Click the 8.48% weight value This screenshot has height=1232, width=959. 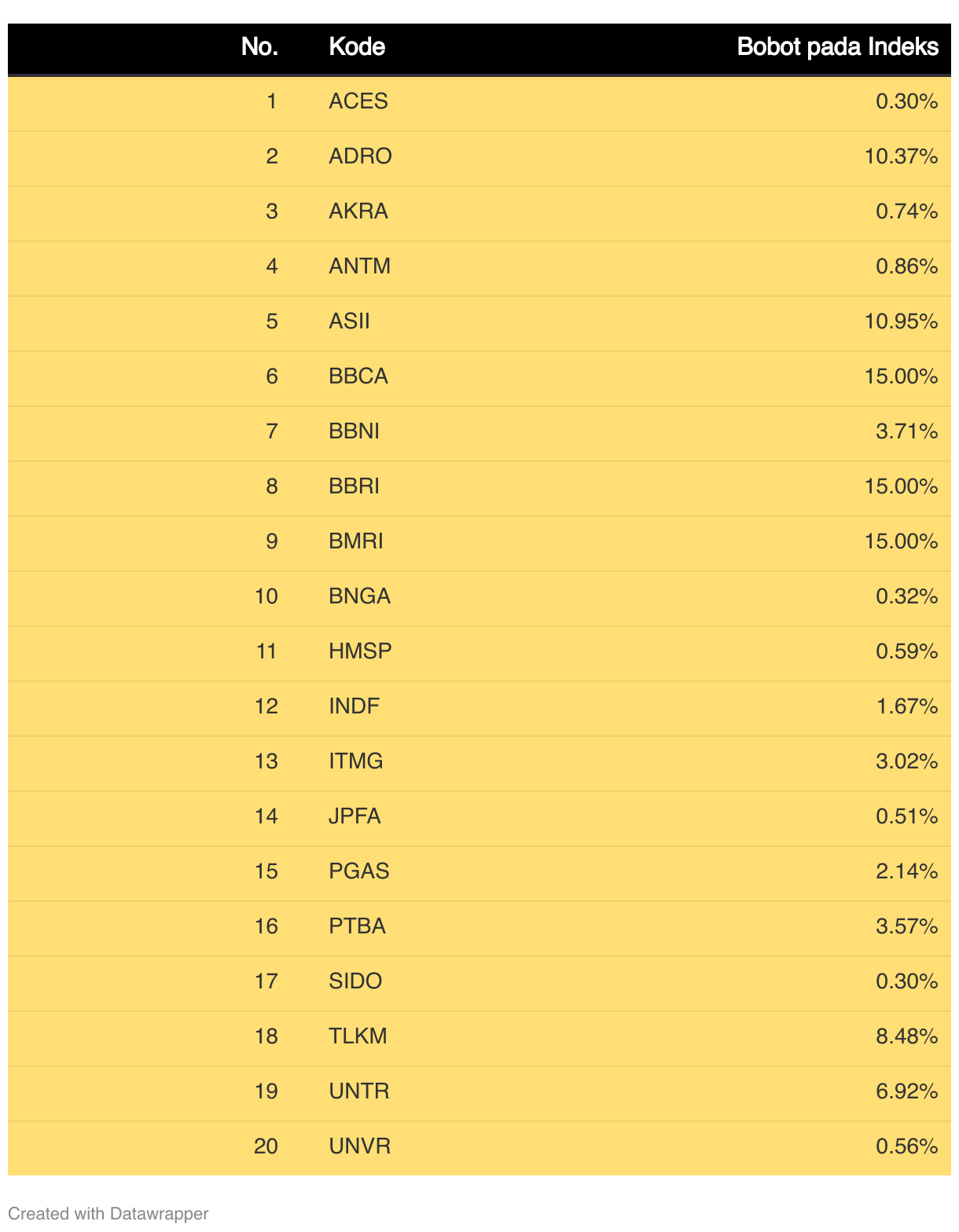[907, 1036]
